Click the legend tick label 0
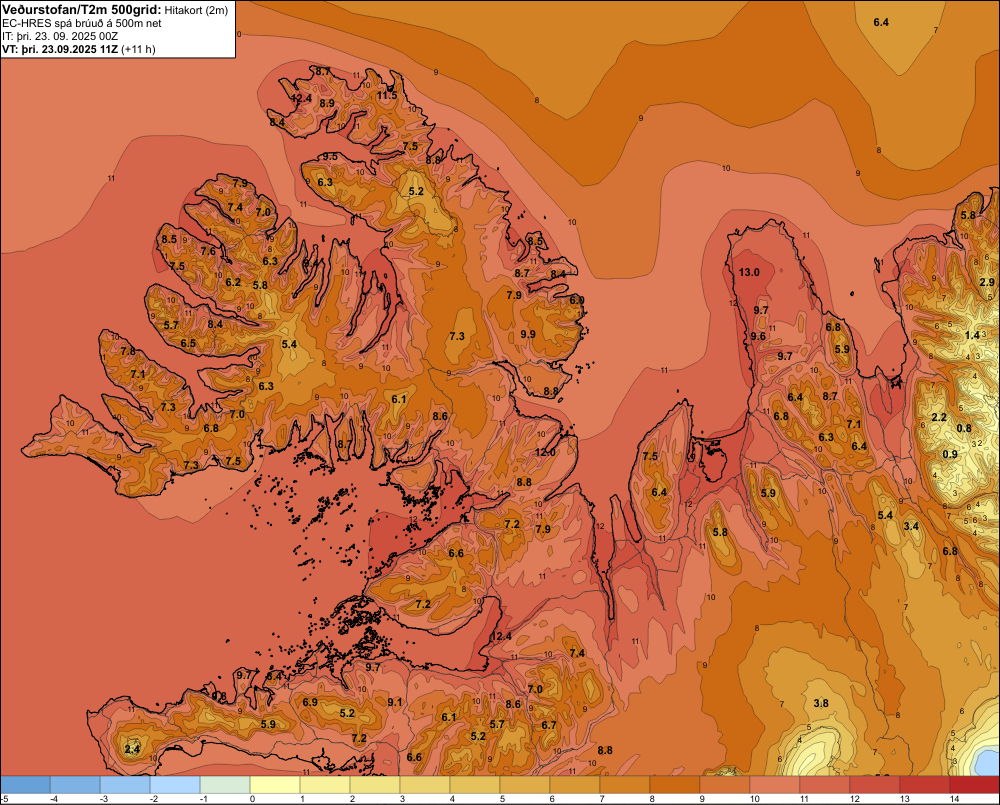Screen dimensions: 1000x805 253,799
